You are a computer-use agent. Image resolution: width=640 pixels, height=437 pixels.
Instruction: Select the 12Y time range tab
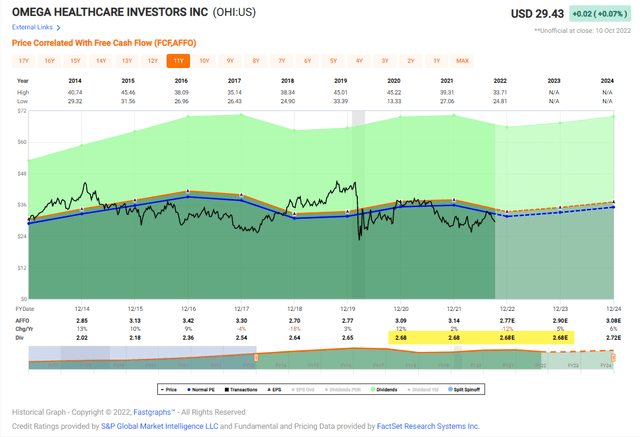tap(153, 61)
